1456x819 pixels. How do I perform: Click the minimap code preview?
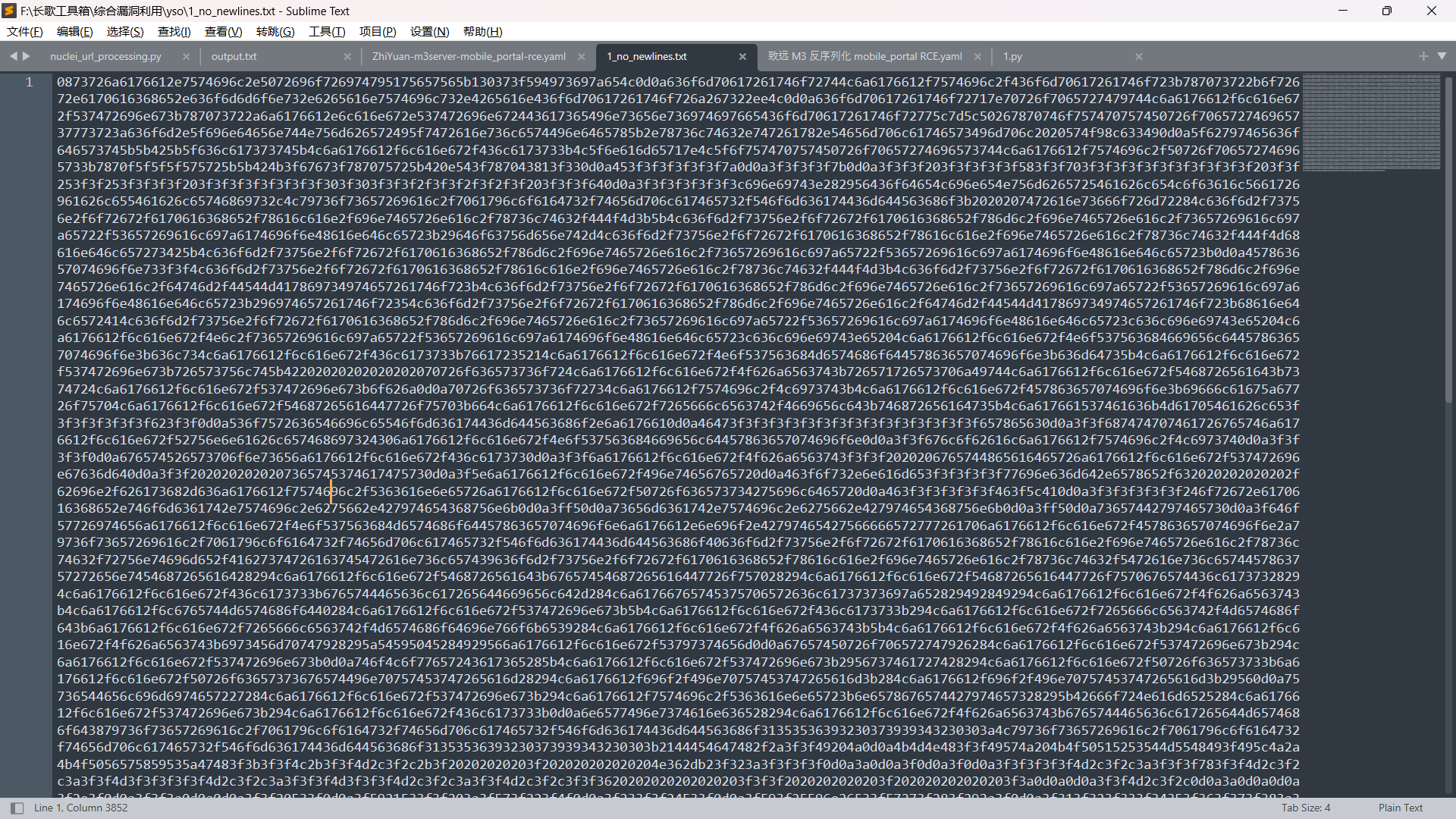(1370, 121)
